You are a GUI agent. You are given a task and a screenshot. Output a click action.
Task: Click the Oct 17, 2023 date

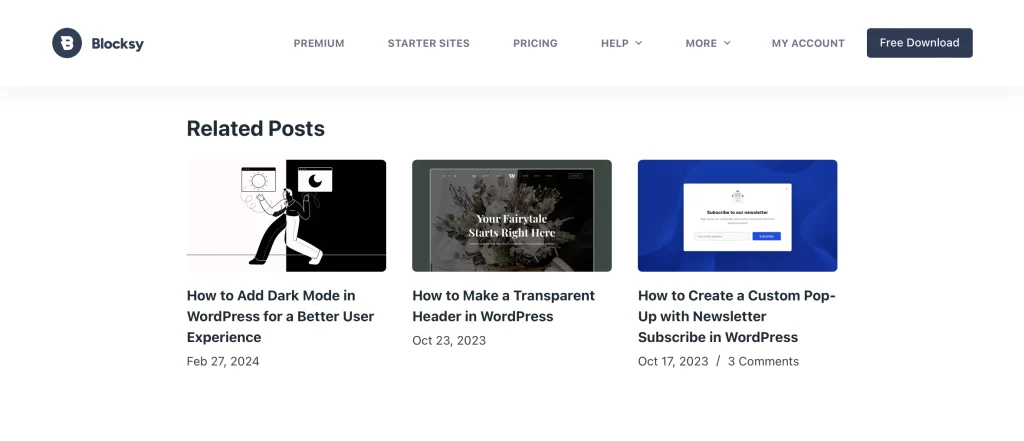673,361
